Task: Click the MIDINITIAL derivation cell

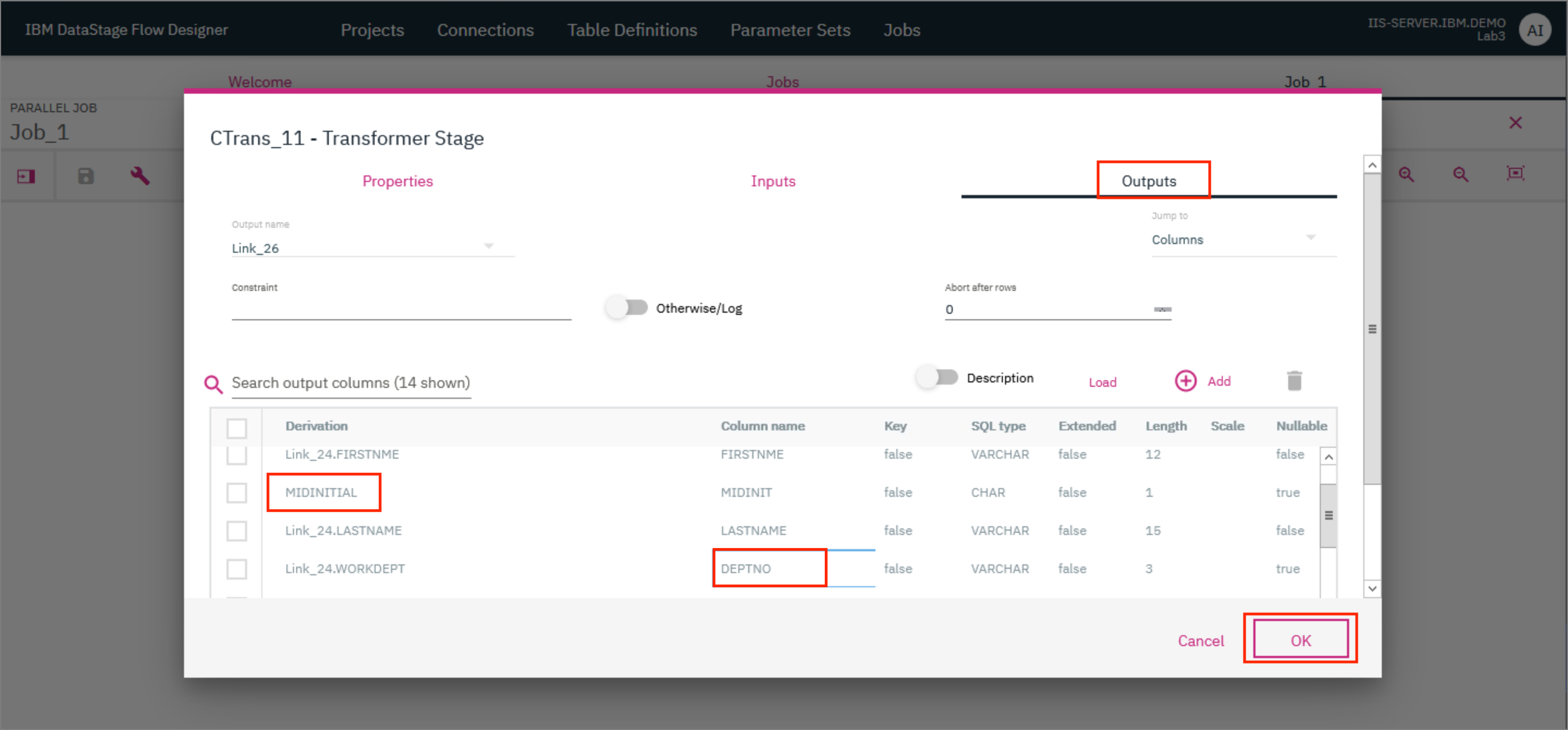Action: coord(321,492)
